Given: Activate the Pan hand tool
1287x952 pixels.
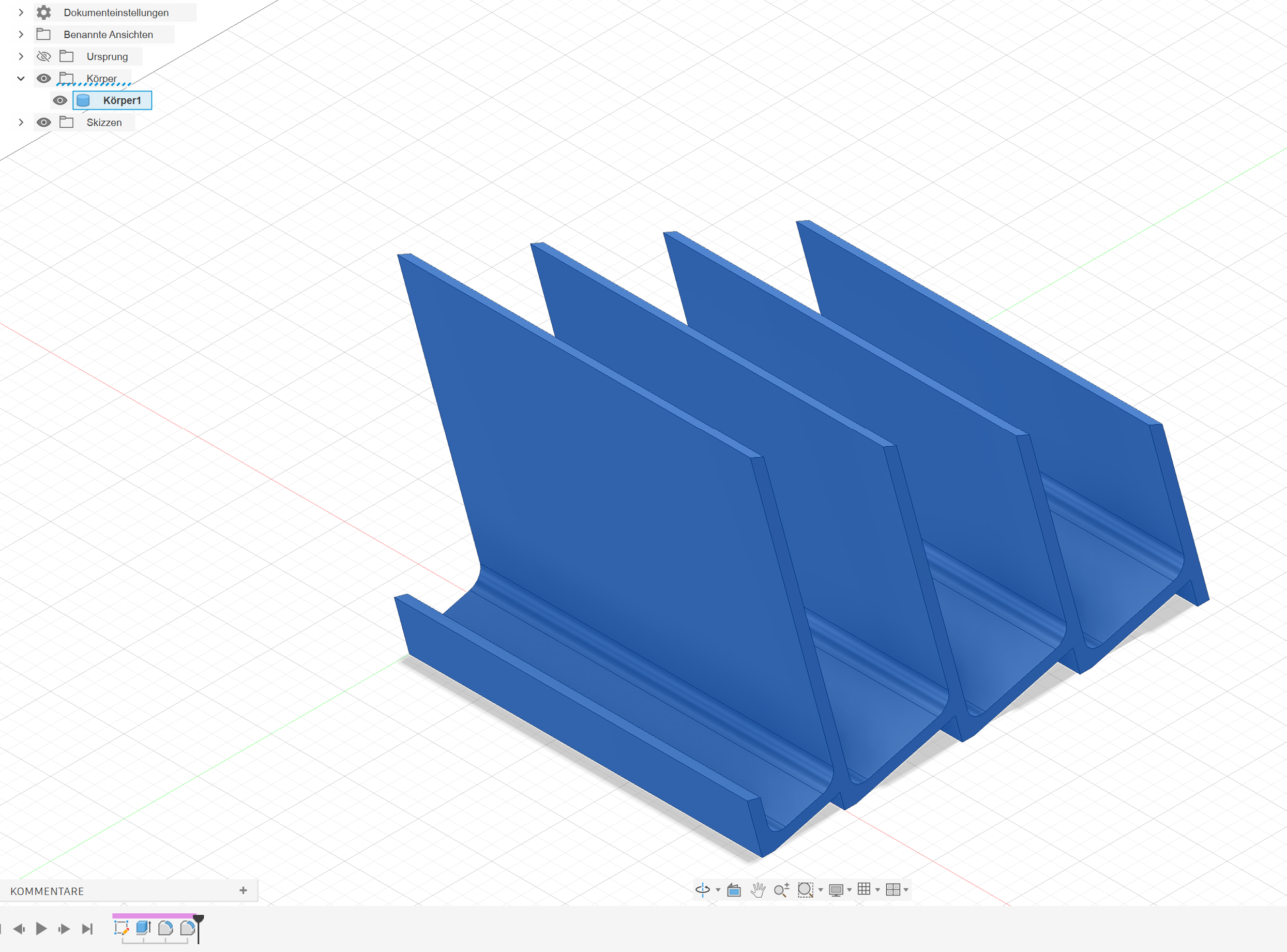Looking at the screenshot, I should tap(758, 890).
